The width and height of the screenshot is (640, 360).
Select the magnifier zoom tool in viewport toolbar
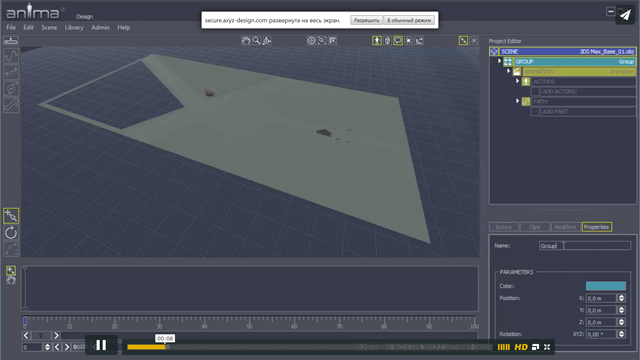click(x=256, y=40)
